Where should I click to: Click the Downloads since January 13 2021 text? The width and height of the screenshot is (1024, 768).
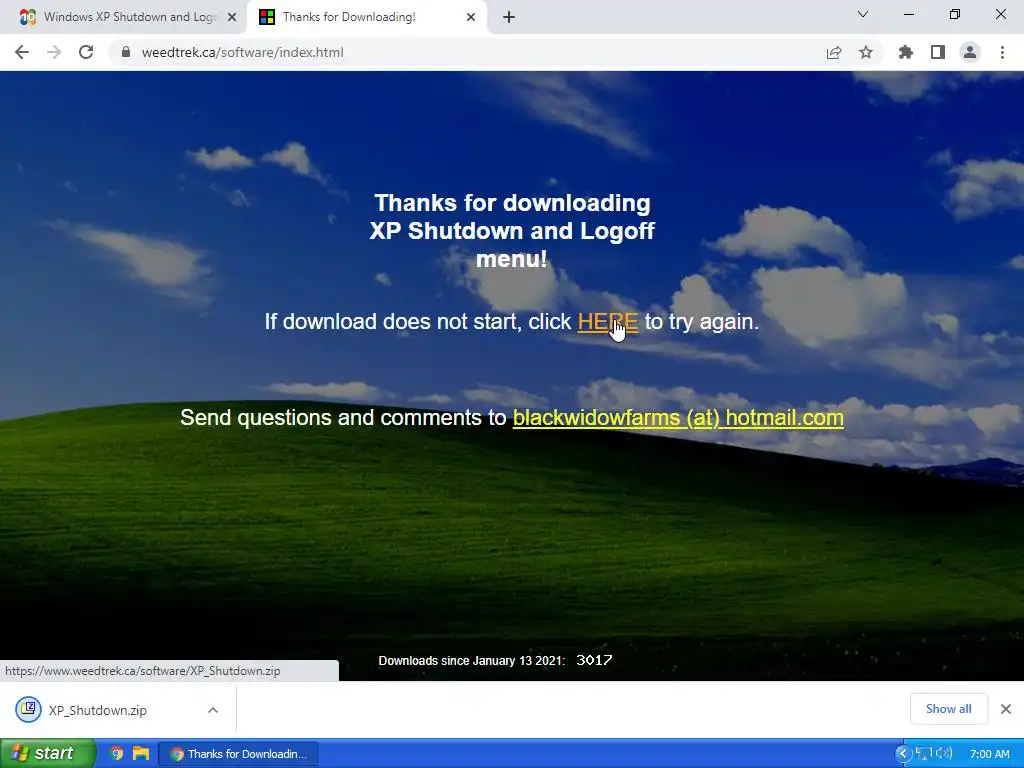(x=472, y=660)
